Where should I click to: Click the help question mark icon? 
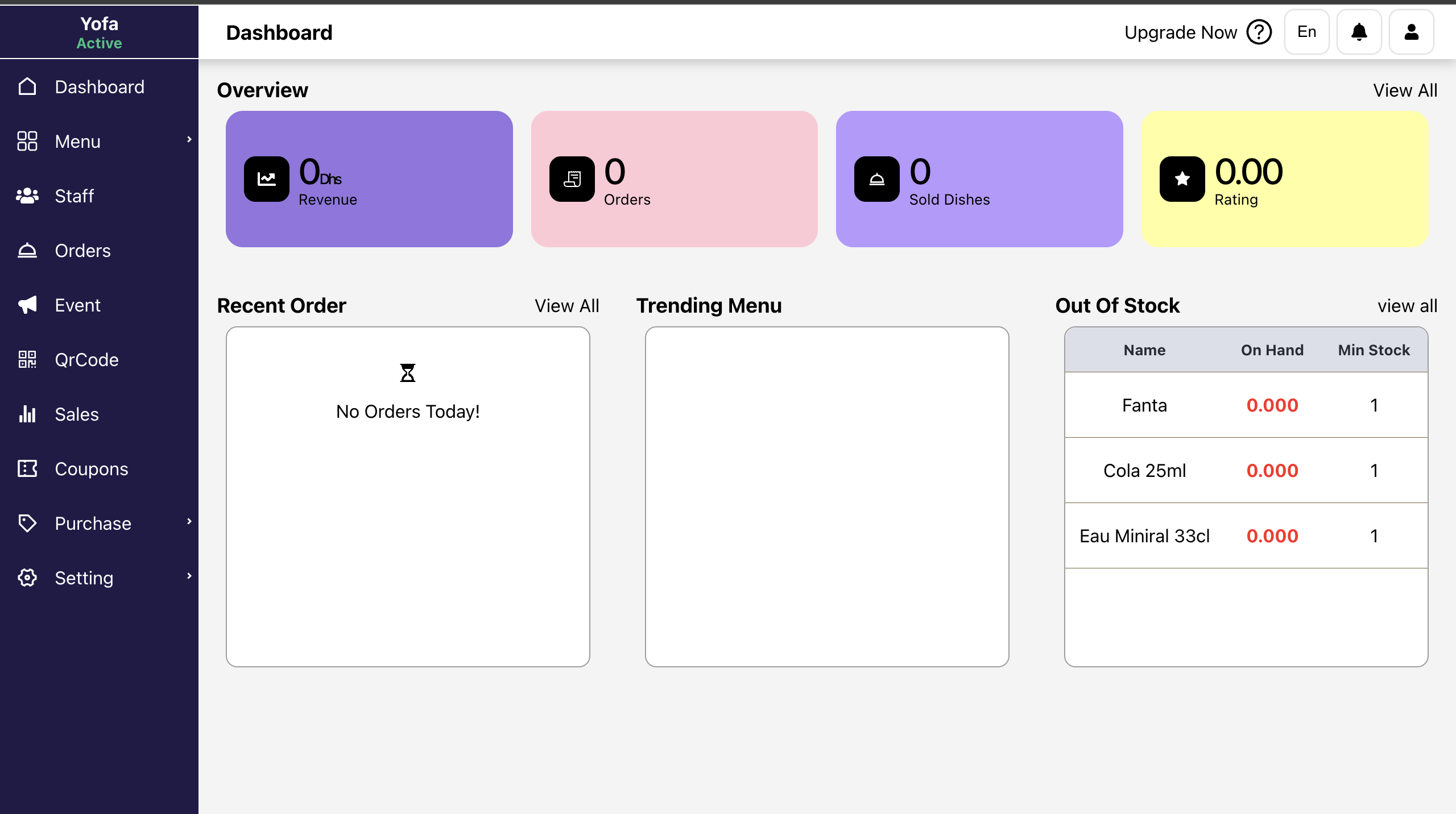pos(1259,32)
